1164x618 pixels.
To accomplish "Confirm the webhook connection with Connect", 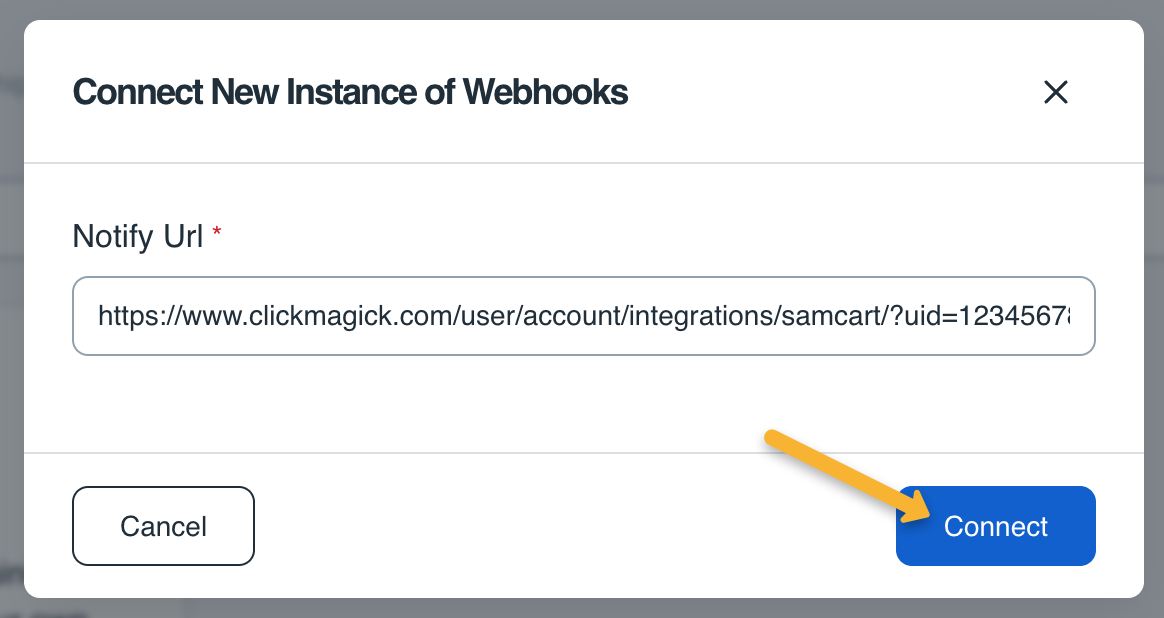I will pyautogui.click(x=995, y=526).
